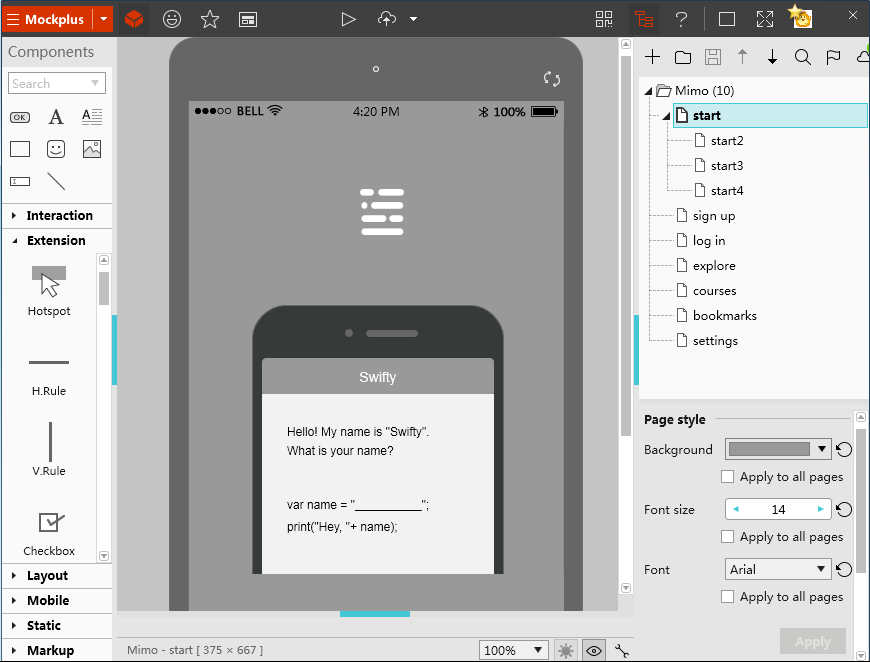870x662 pixels.
Task: Pick the V.Rule extension component
Action: coord(49,449)
